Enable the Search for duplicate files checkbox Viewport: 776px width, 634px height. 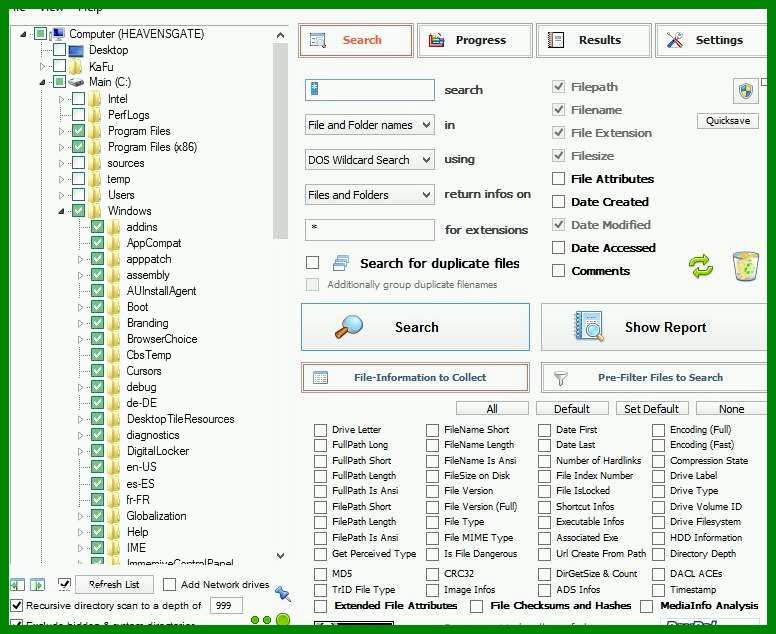click(x=312, y=263)
